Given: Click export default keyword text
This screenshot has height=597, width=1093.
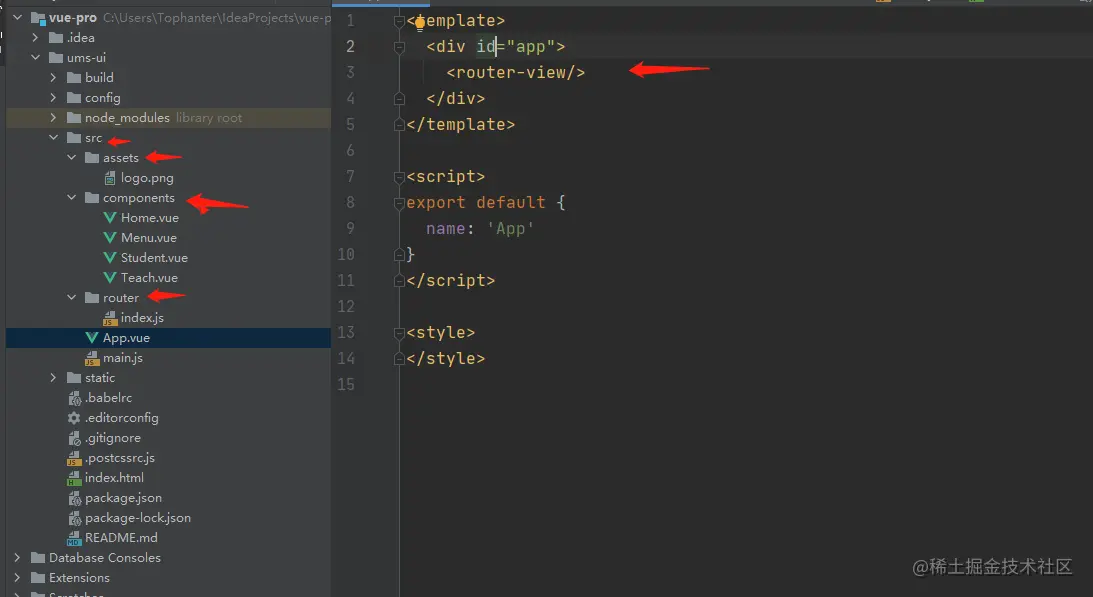Looking at the screenshot, I should 476,203.
